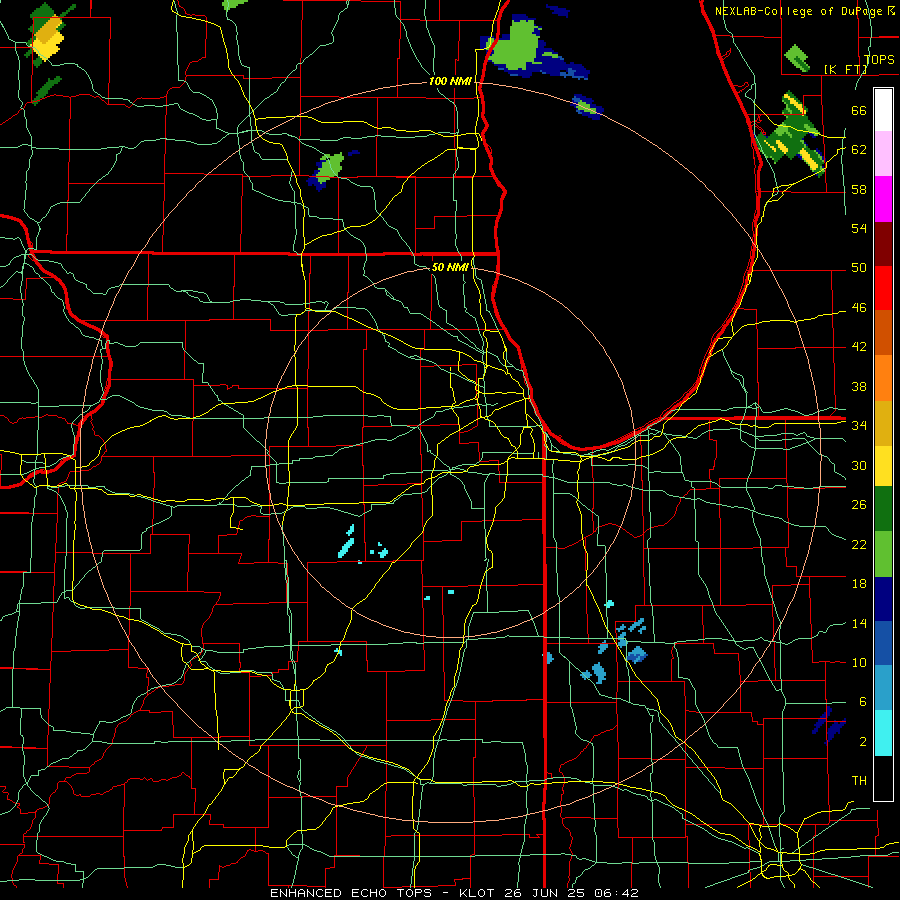Click the 100 NMI range ring label
The height and width of the screenshot is (900, 900).
pyautogui.click(x=450, y=82)
